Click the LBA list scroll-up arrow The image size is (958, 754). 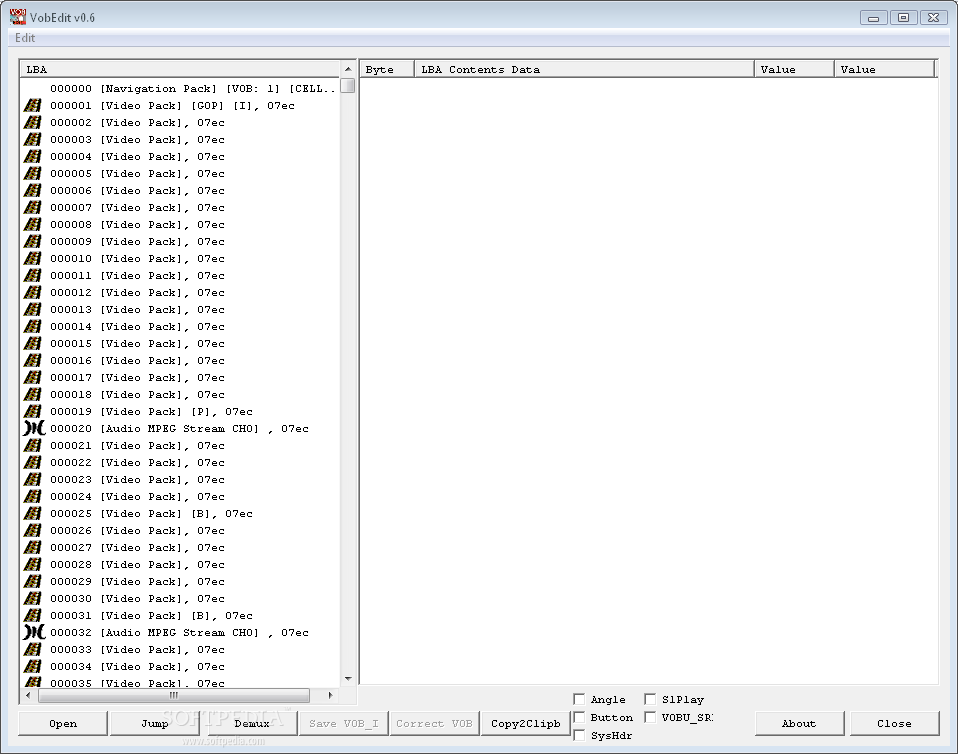click(x=348, y=69)
